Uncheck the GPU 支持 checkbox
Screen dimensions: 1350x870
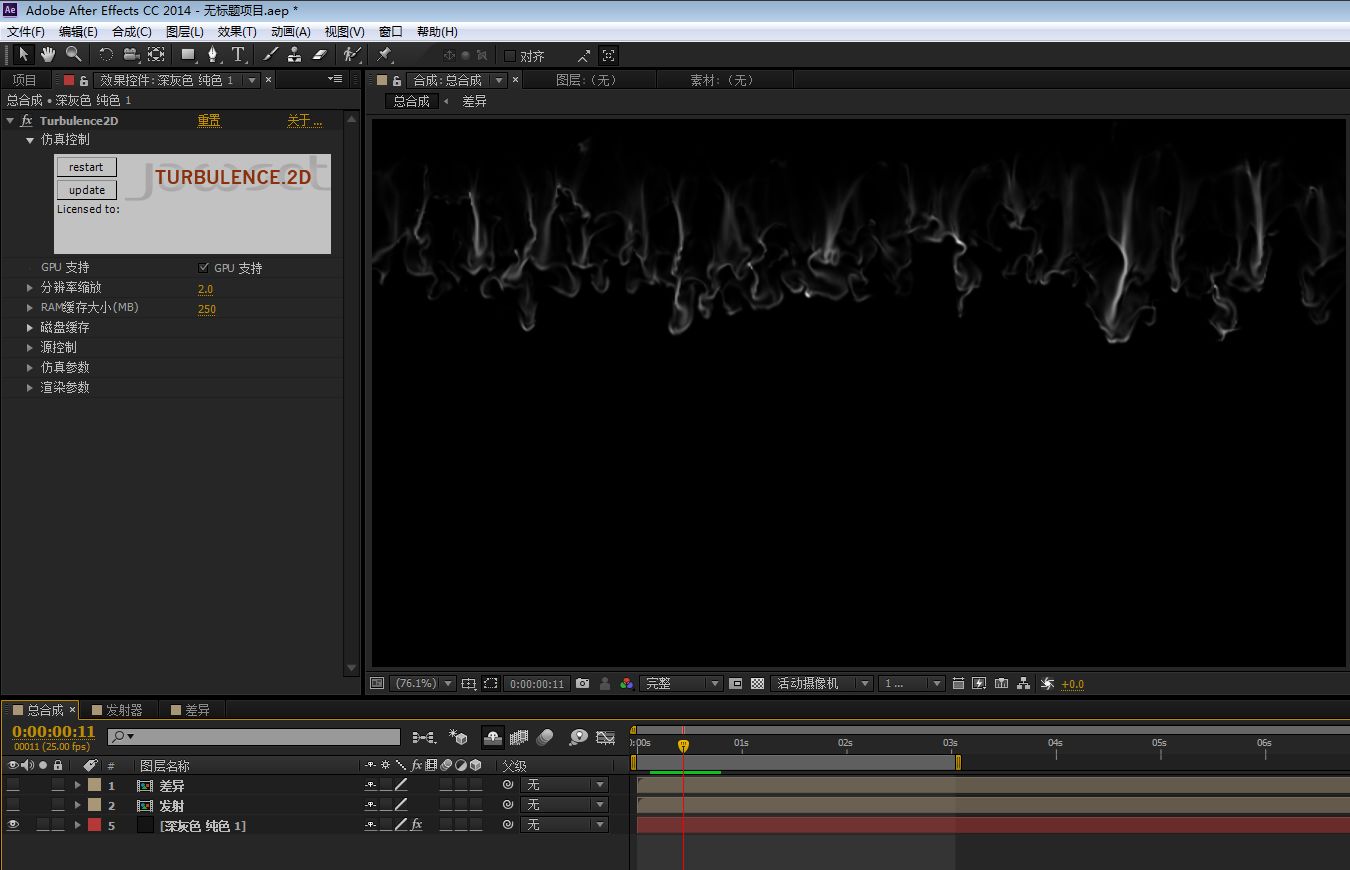point(204,268)
